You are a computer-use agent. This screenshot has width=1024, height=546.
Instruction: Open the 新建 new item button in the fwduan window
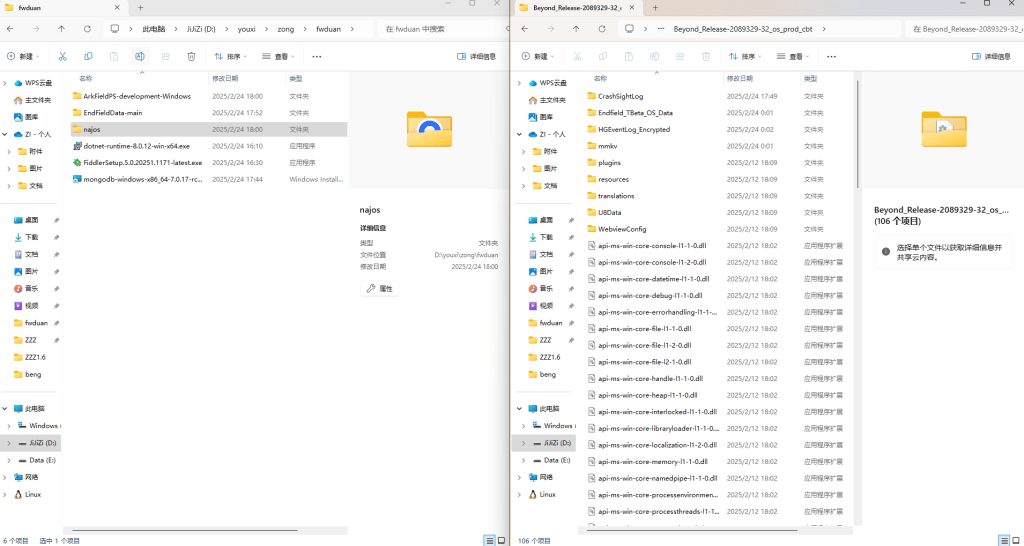[24, 57]
